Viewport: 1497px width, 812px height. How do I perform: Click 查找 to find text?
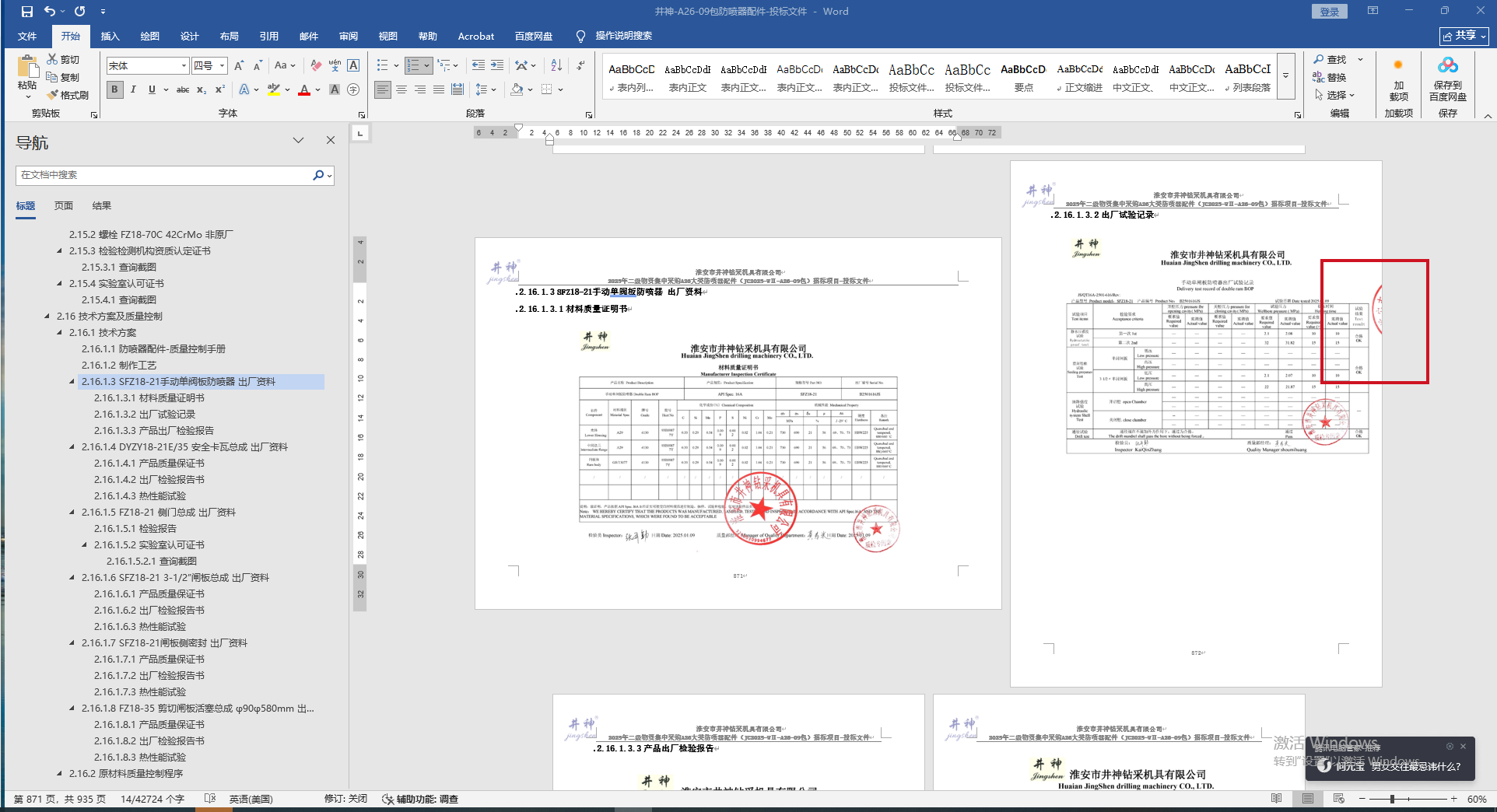1330,59
